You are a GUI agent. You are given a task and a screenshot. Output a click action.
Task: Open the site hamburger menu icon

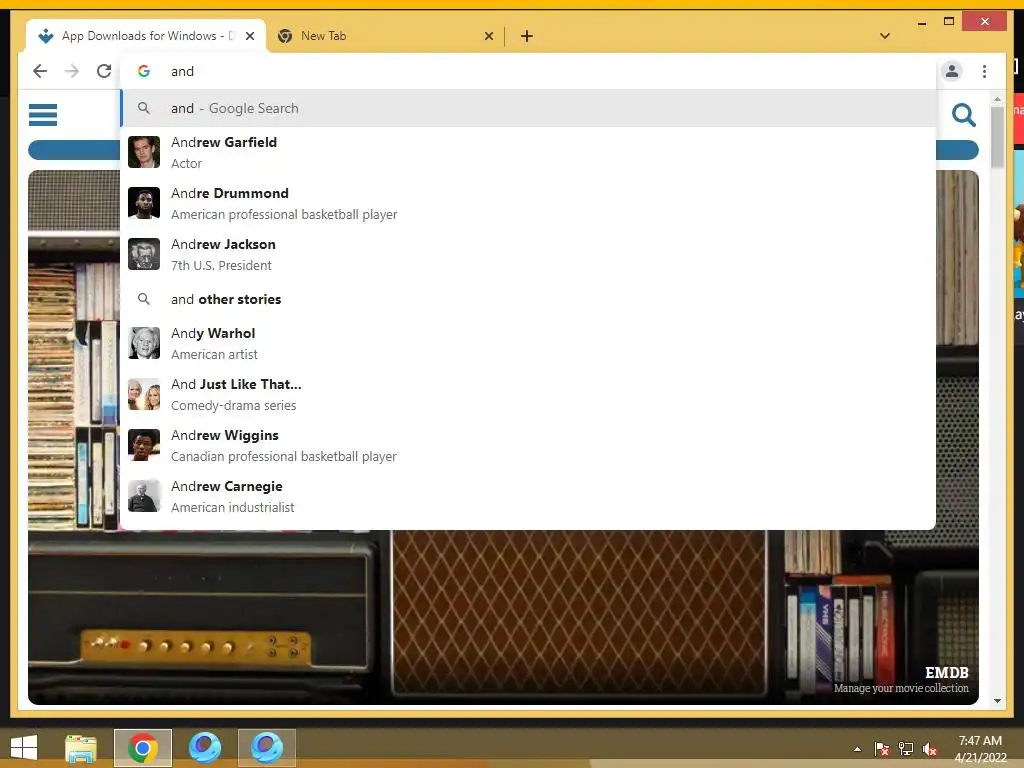(x=43, y=115)
